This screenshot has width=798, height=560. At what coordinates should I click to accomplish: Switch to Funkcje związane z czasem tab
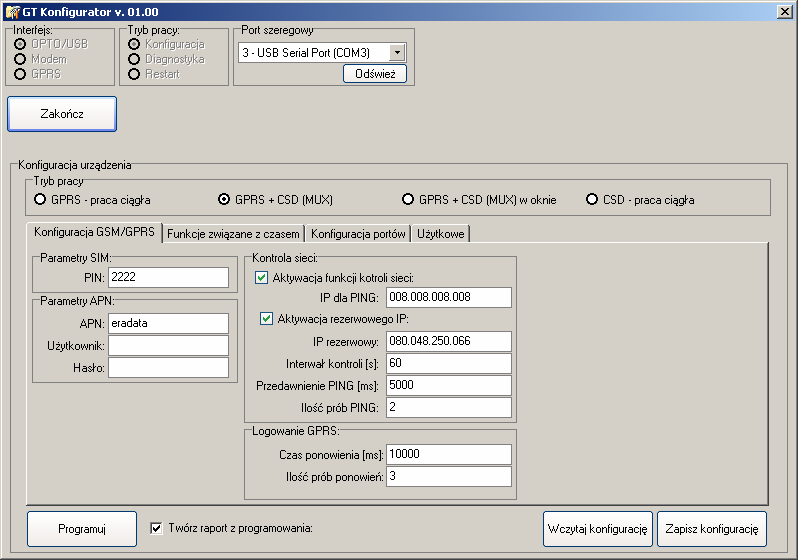click(x=233, y=234)
